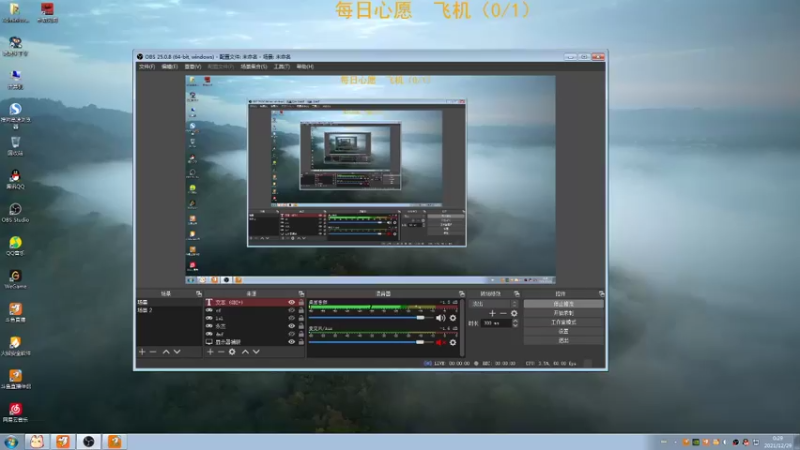800x450 pixels.
Task: Adjust transition duration stepper arrows
Action: tap(515, 323)
